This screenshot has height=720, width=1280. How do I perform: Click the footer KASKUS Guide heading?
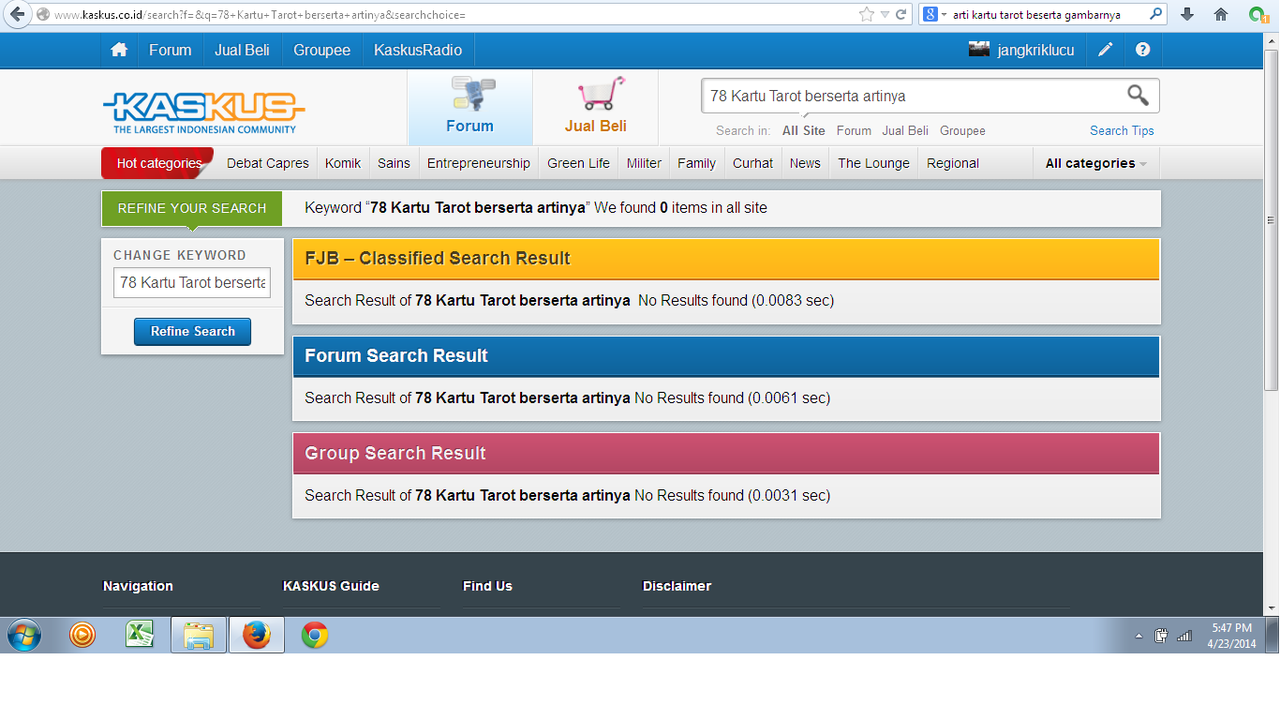click(x=331, y=586)
